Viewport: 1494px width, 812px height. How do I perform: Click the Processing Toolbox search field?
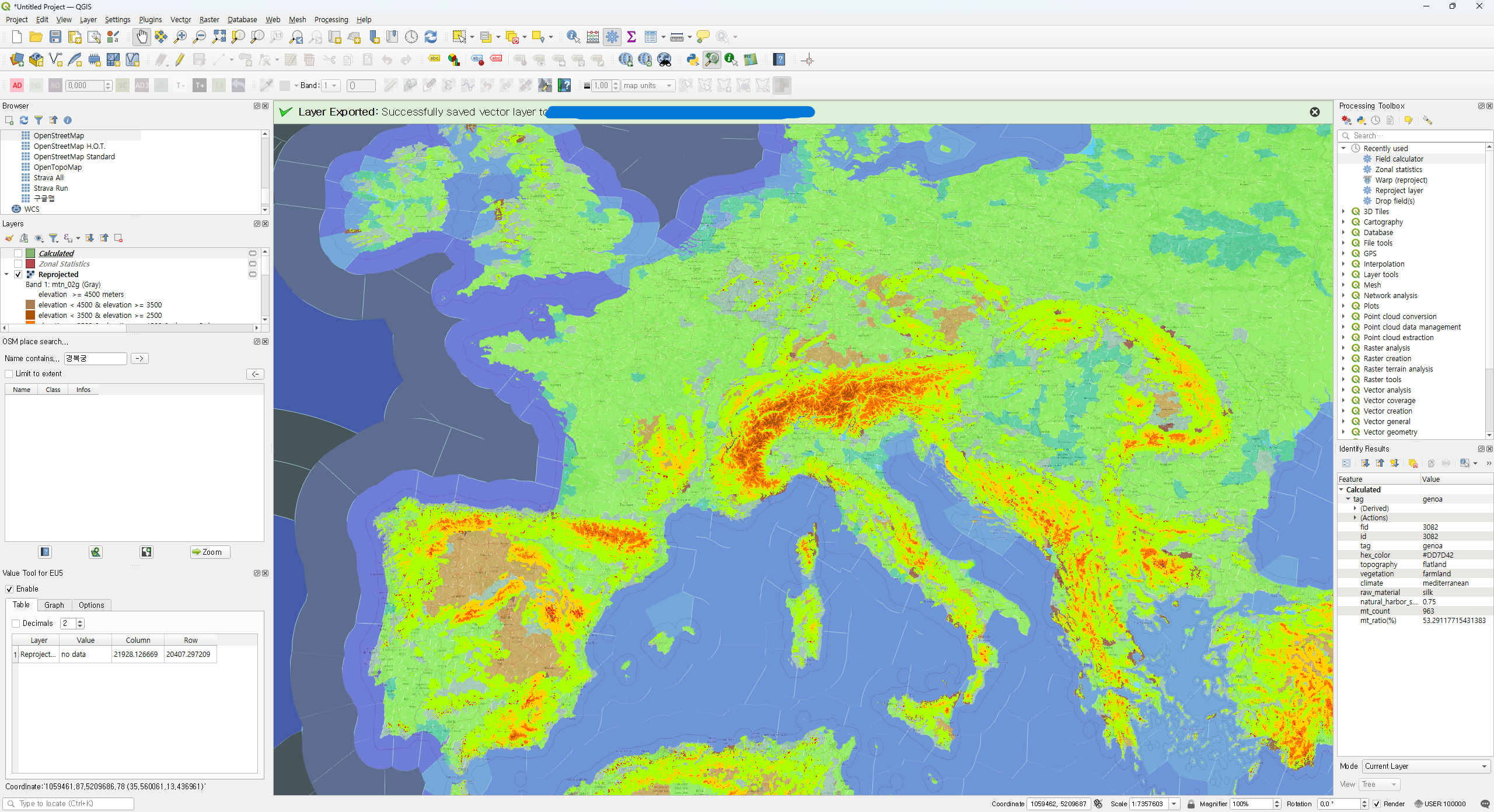pyautogui.click(x=1415, y=135)
